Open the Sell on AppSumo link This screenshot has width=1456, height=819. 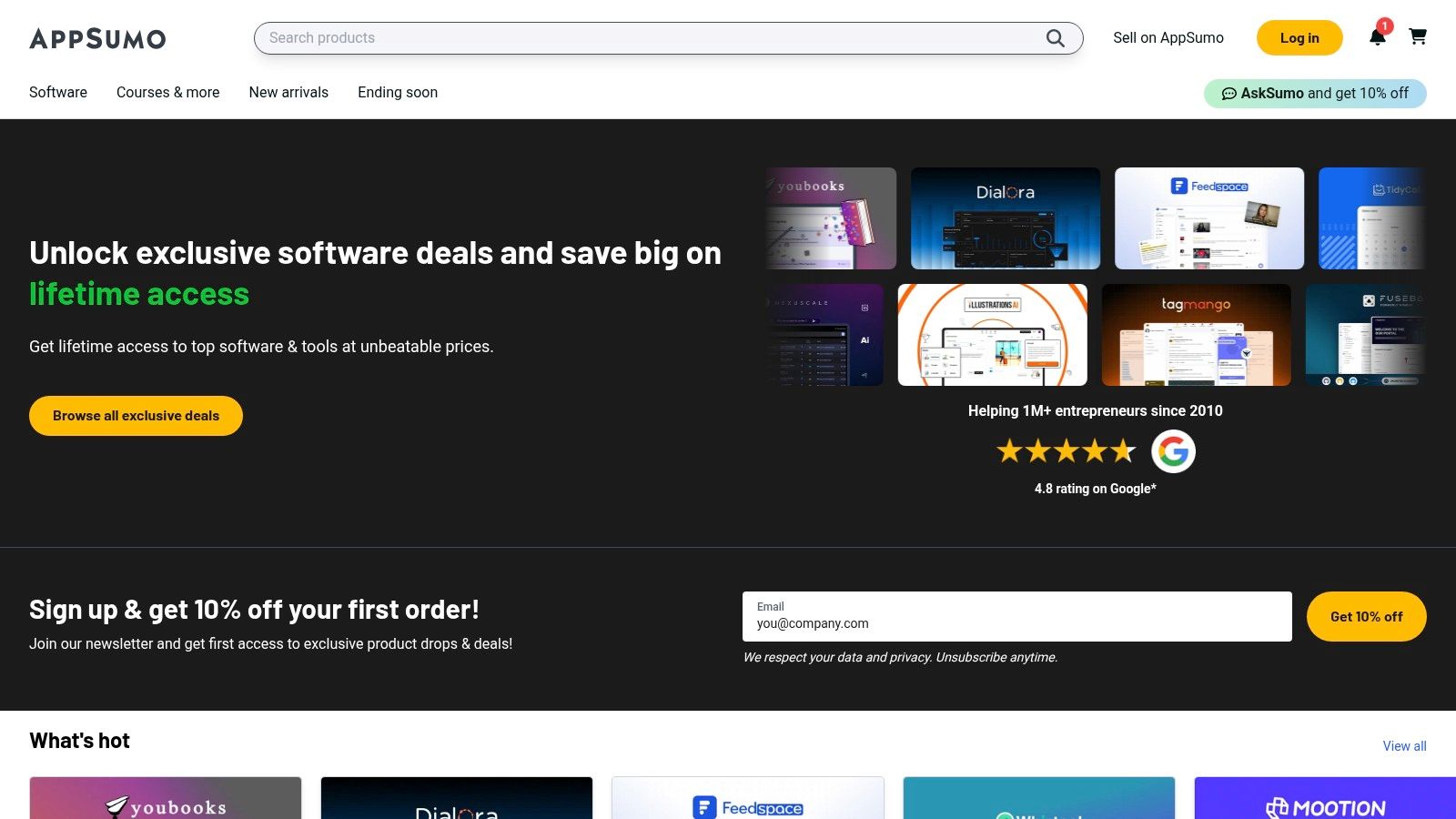(1168, 38)
